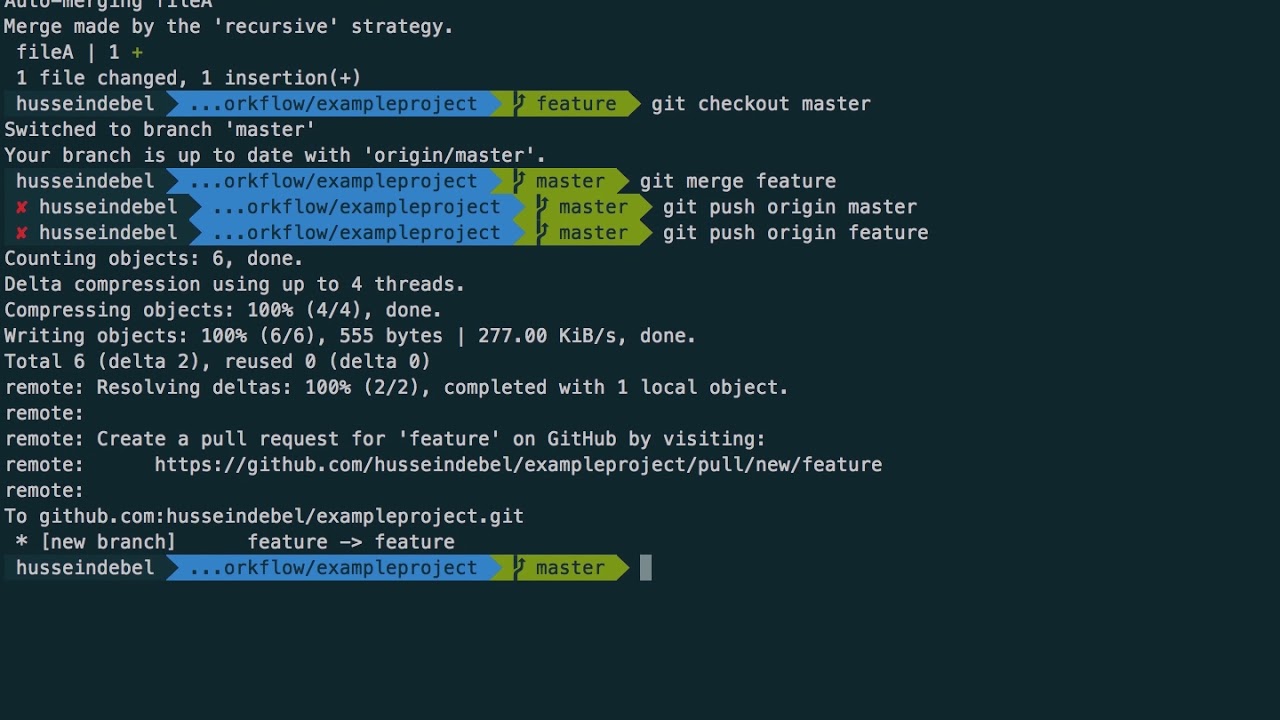Image resolution: width=1280 pixels, height=720 pixels.
Task: Click the 'git checkout master' command text
Action: click(761, 104)
